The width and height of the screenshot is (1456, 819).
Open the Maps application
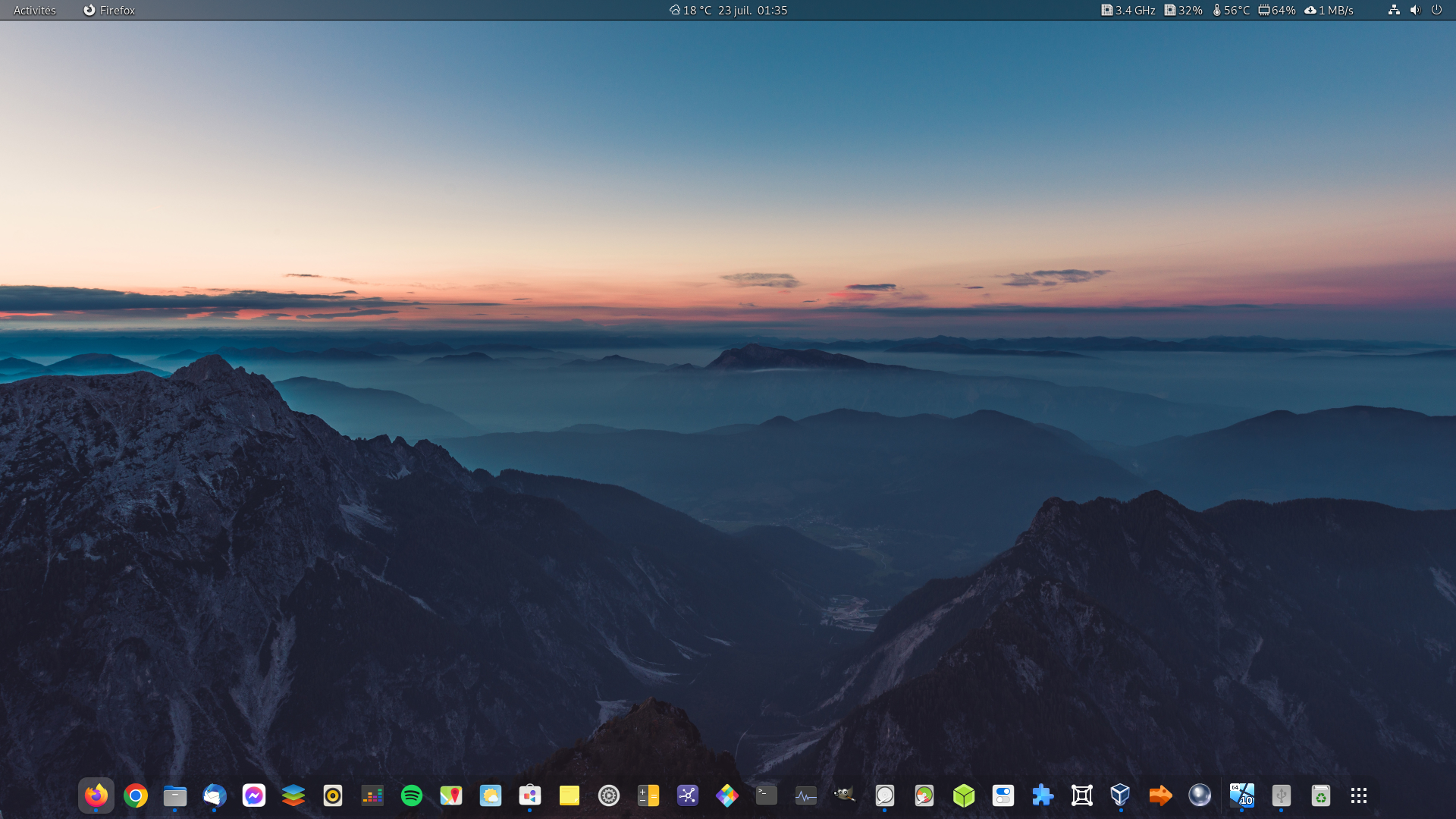(451, 795)
